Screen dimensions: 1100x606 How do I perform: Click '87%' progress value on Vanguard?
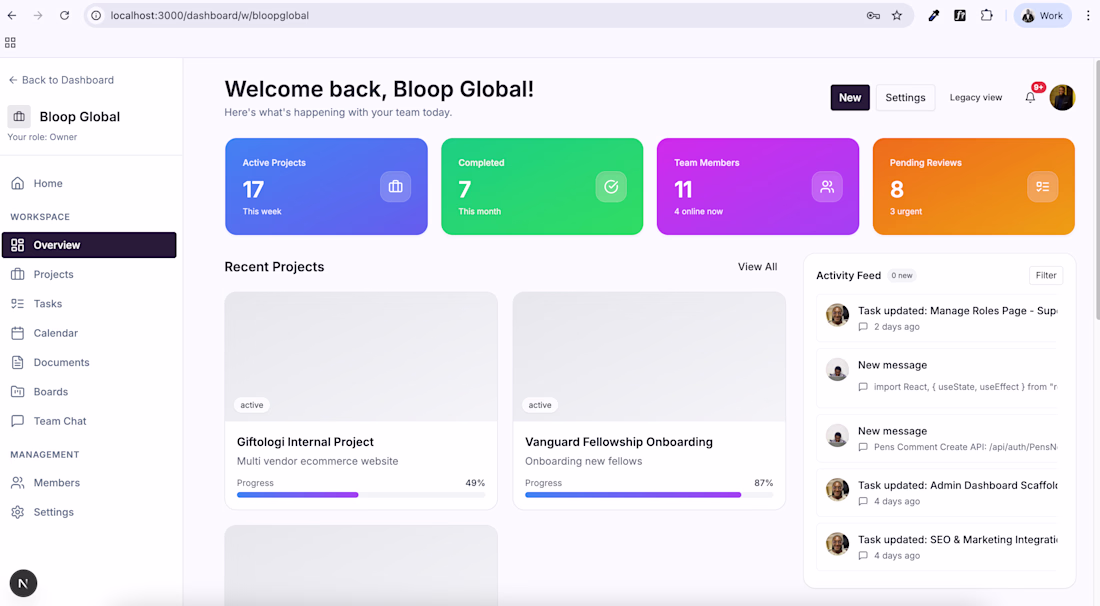coord(763,483)
